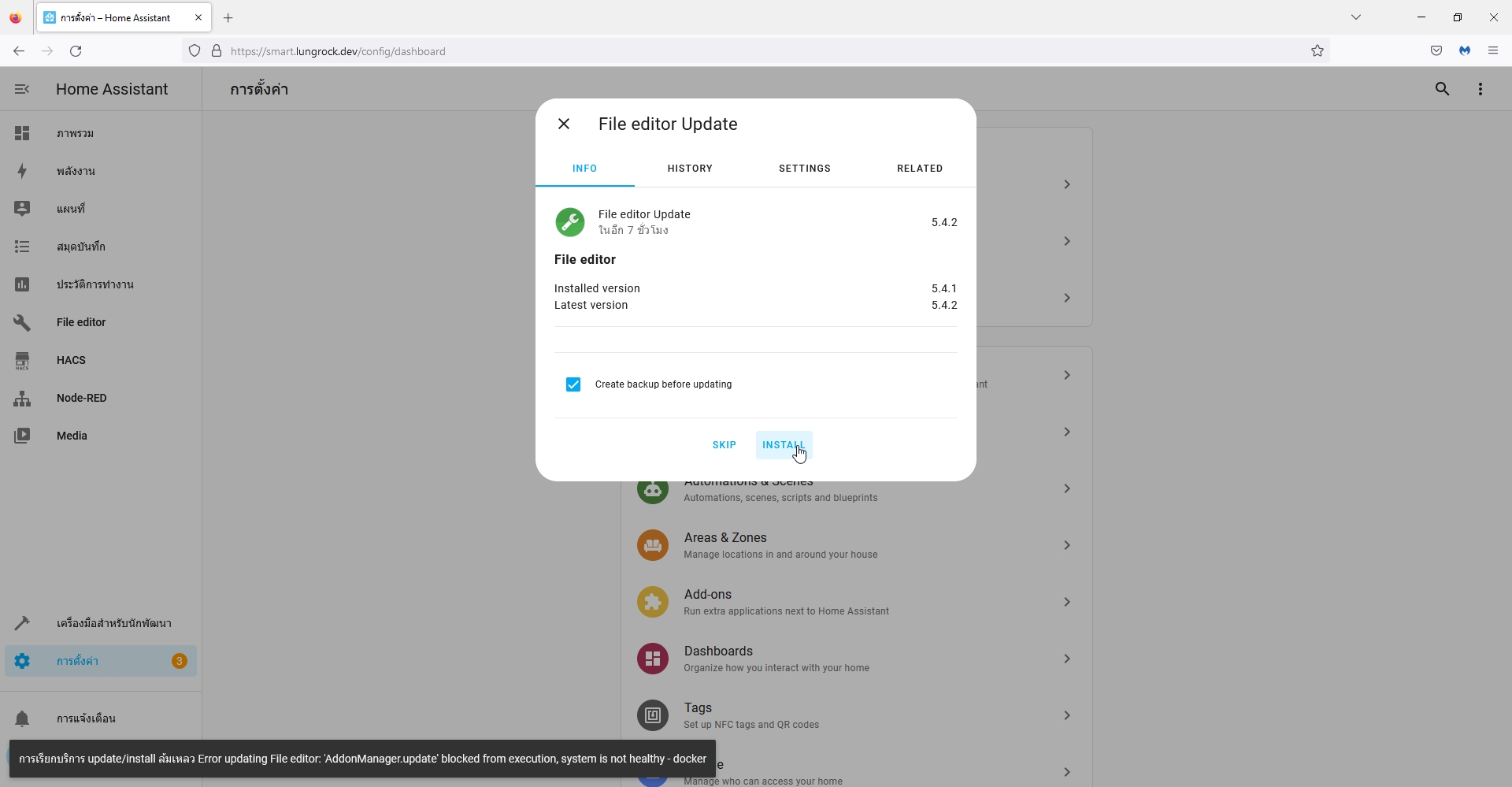Expand the Dashboards row chevron
The image size is (1512, 787).
click(1067, 659)
